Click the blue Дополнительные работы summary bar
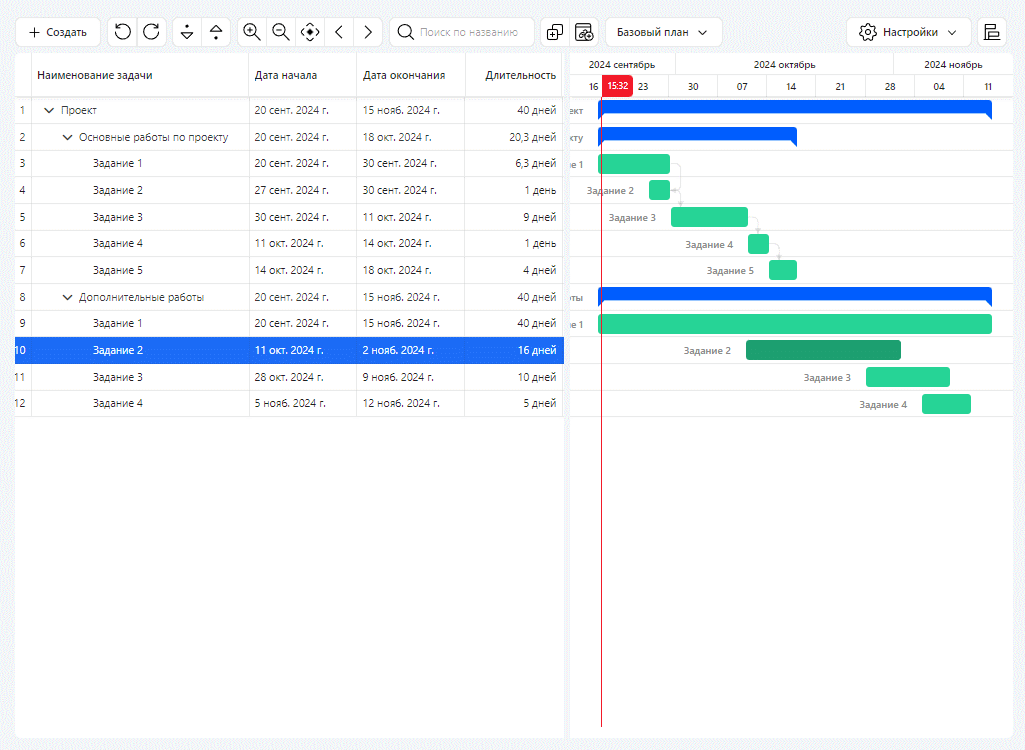This screenshot has height=750, width=1025. click(x=795, y=296)
